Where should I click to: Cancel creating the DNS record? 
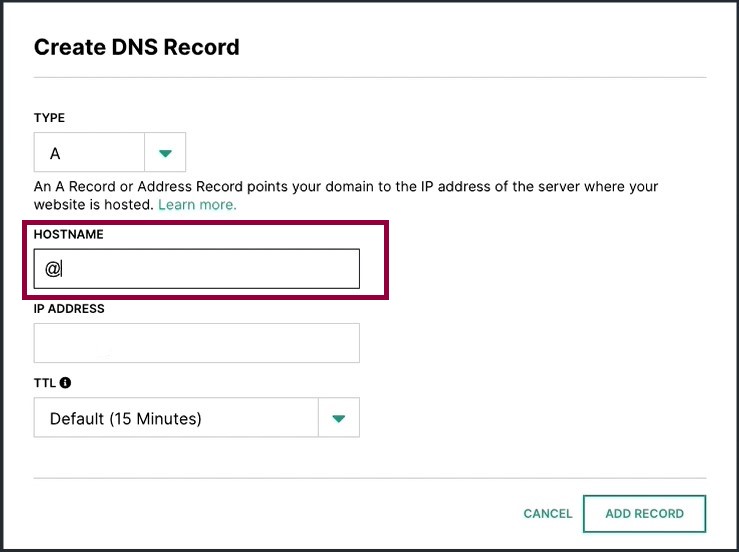548,513
